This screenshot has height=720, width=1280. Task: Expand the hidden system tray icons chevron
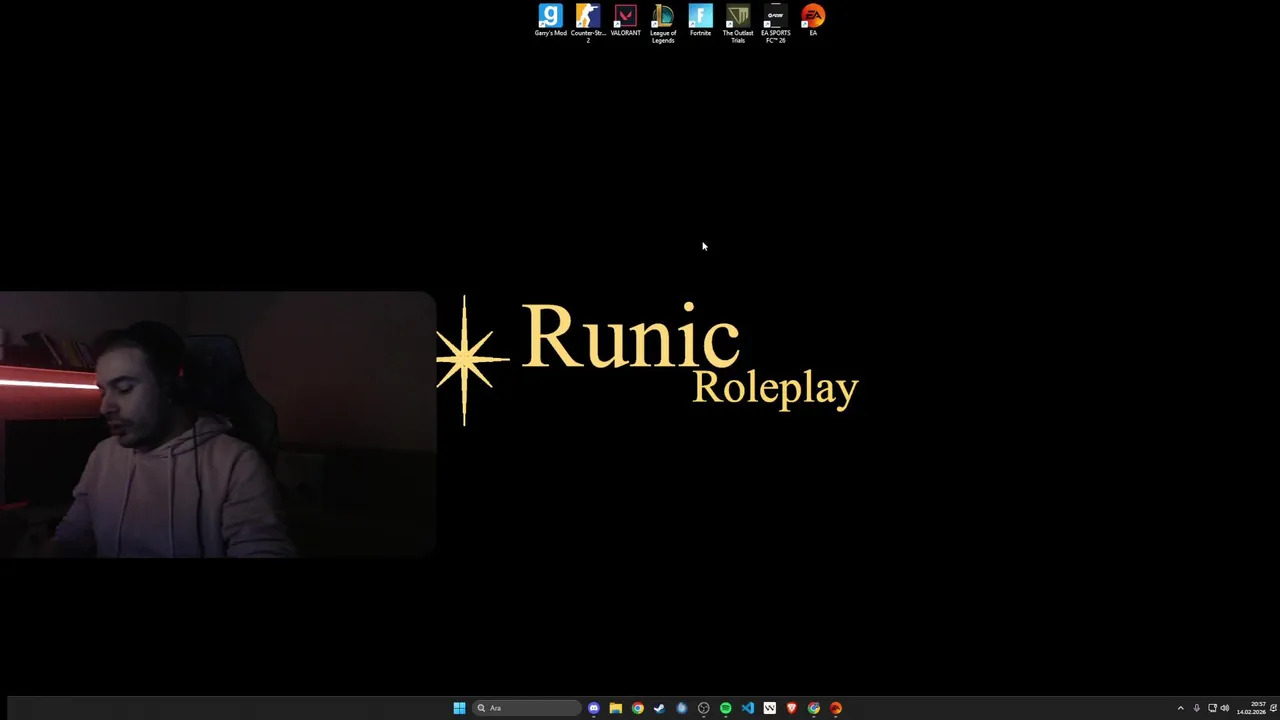1180,708
